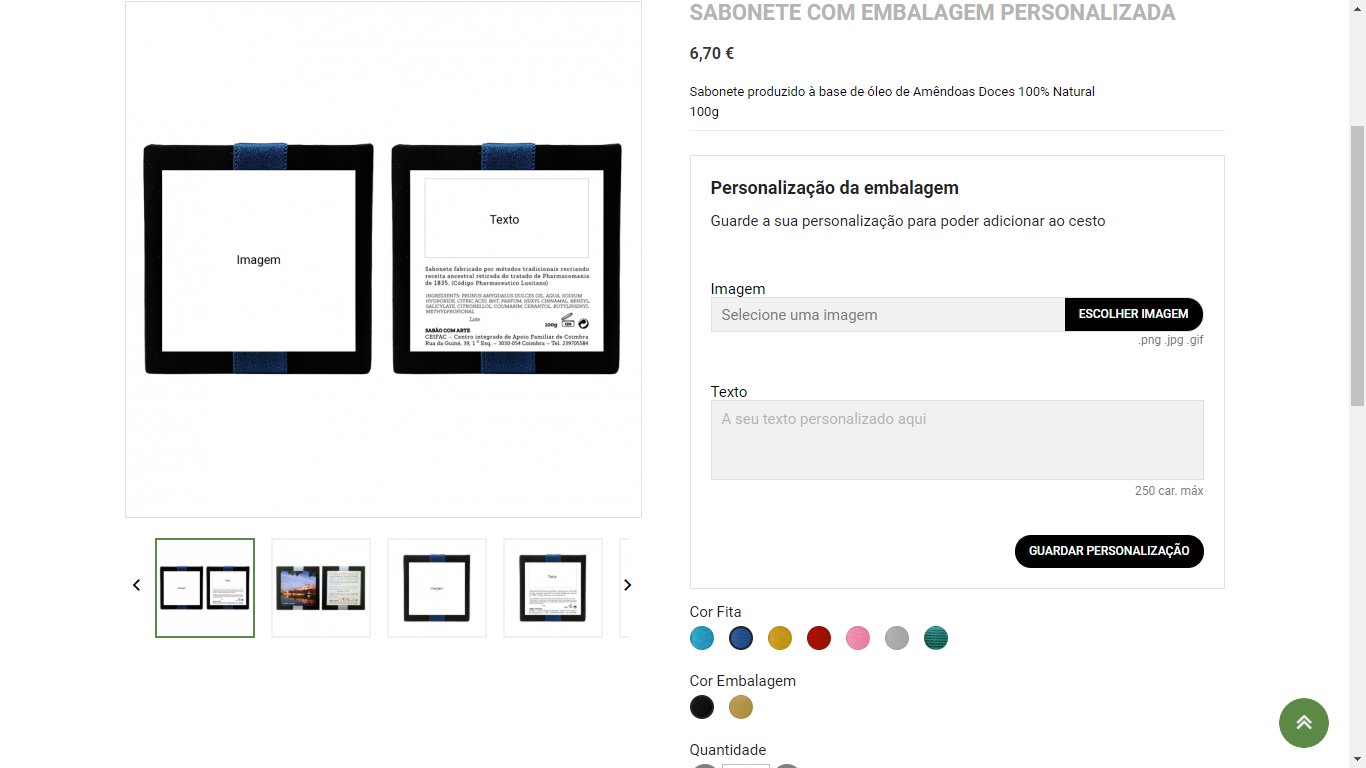Focus the personalized text area
This screenshot has height=768, width=1366.
point(957,440)
